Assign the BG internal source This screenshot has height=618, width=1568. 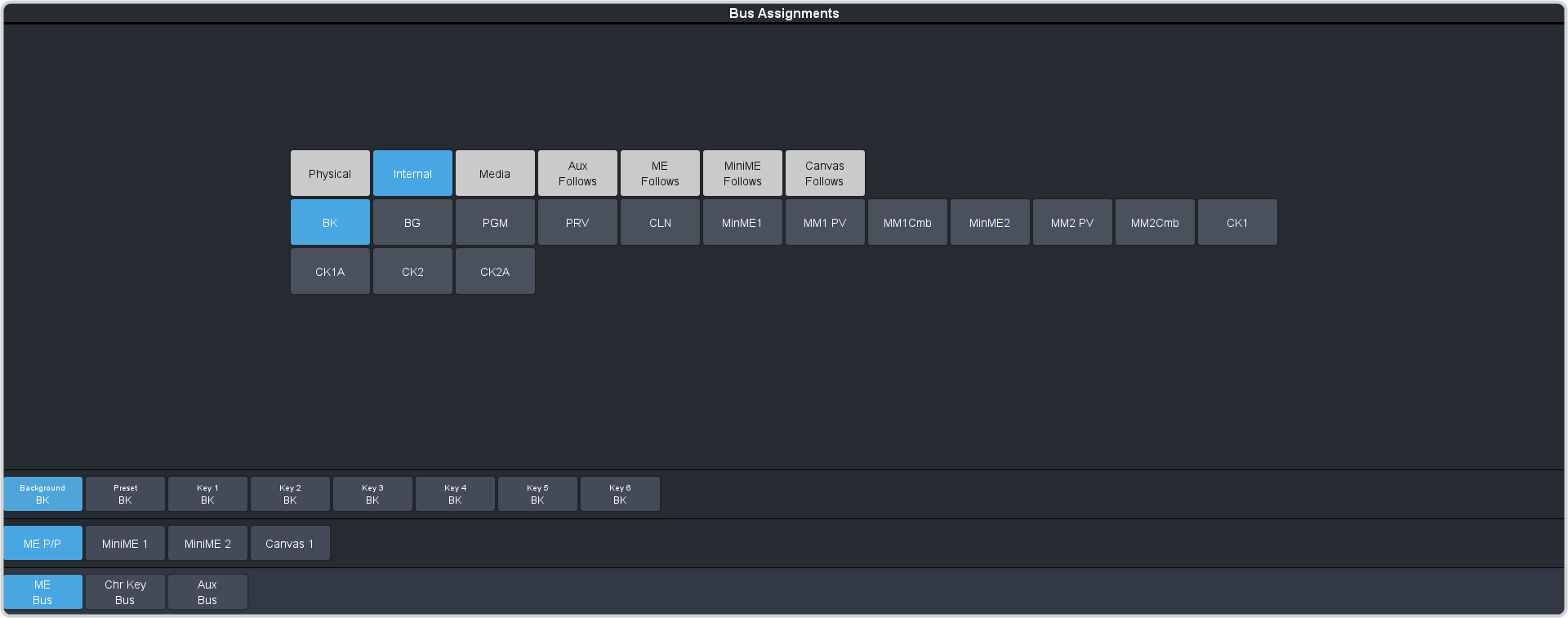[x=412, y=222]
